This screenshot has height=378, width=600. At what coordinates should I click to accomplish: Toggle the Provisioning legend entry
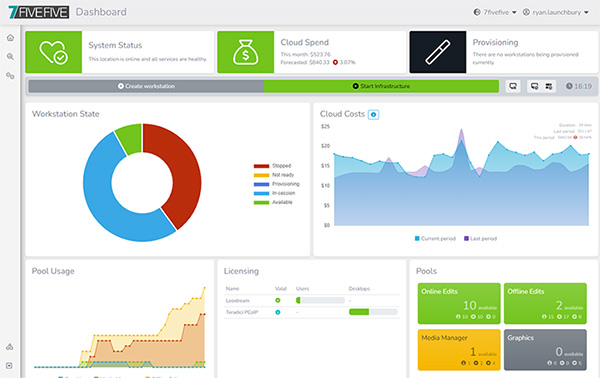click(x=277, y=184)
